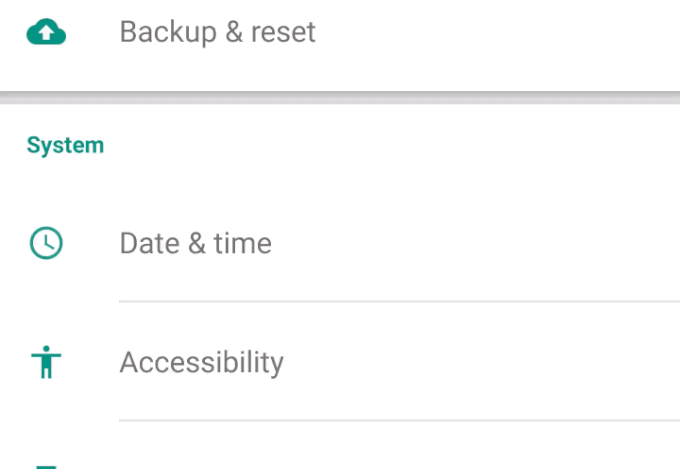Tap the divider line below Date & time
Image resolution: width=680 pixels, height=469 pixels.
coord(400,301)
